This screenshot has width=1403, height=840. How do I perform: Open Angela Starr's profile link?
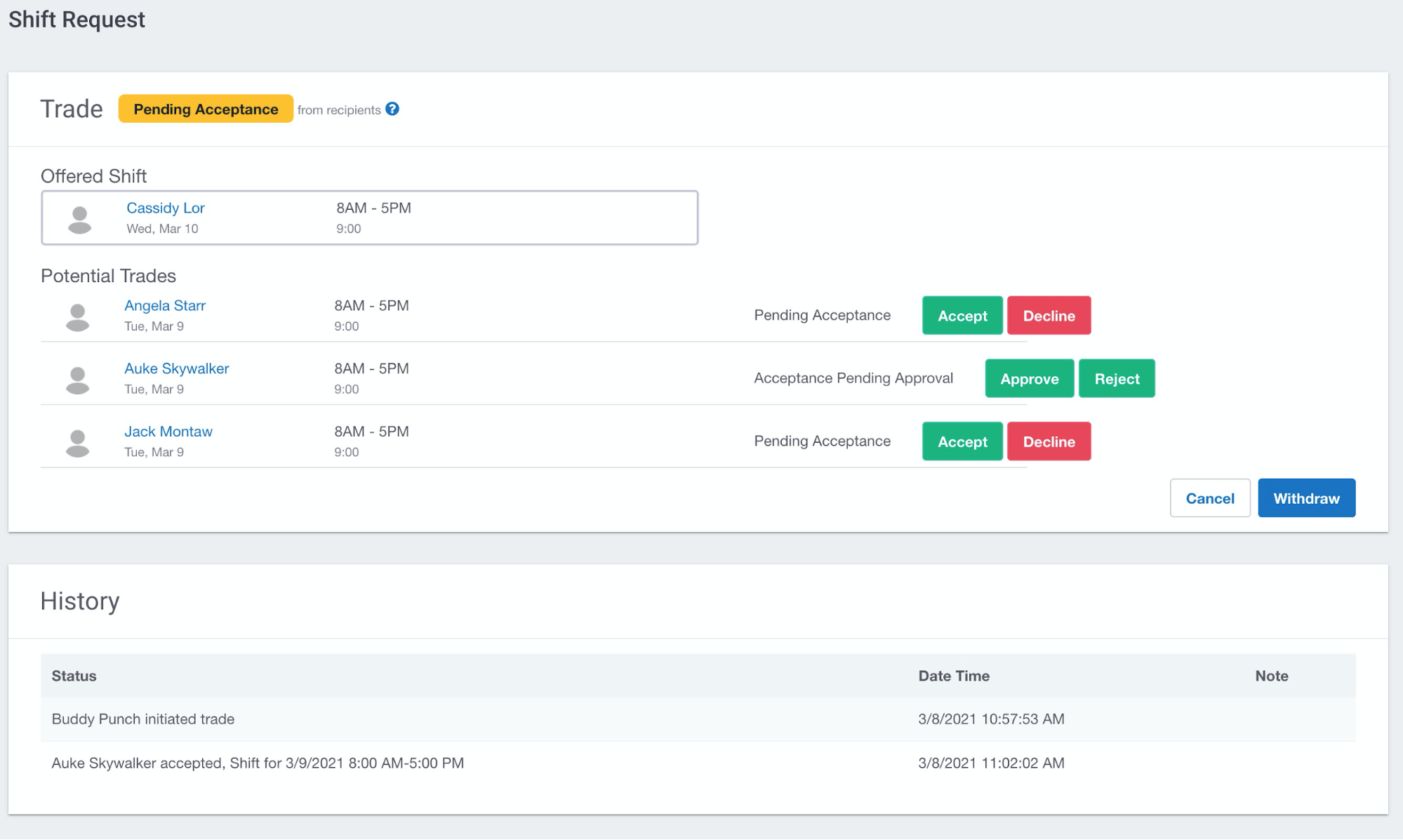click(x=164, y=305)
